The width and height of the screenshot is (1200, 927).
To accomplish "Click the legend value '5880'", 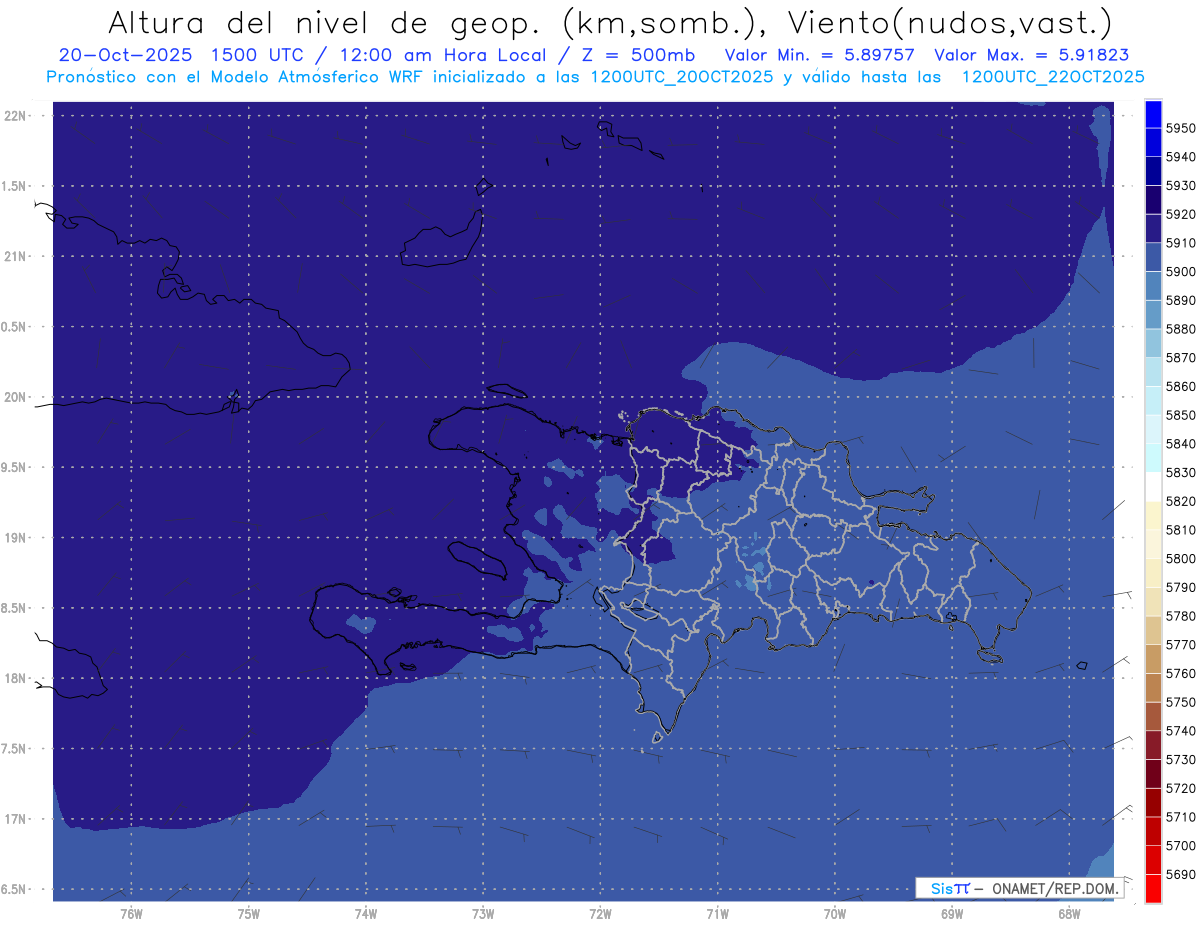I will [x=1180, y=329].
